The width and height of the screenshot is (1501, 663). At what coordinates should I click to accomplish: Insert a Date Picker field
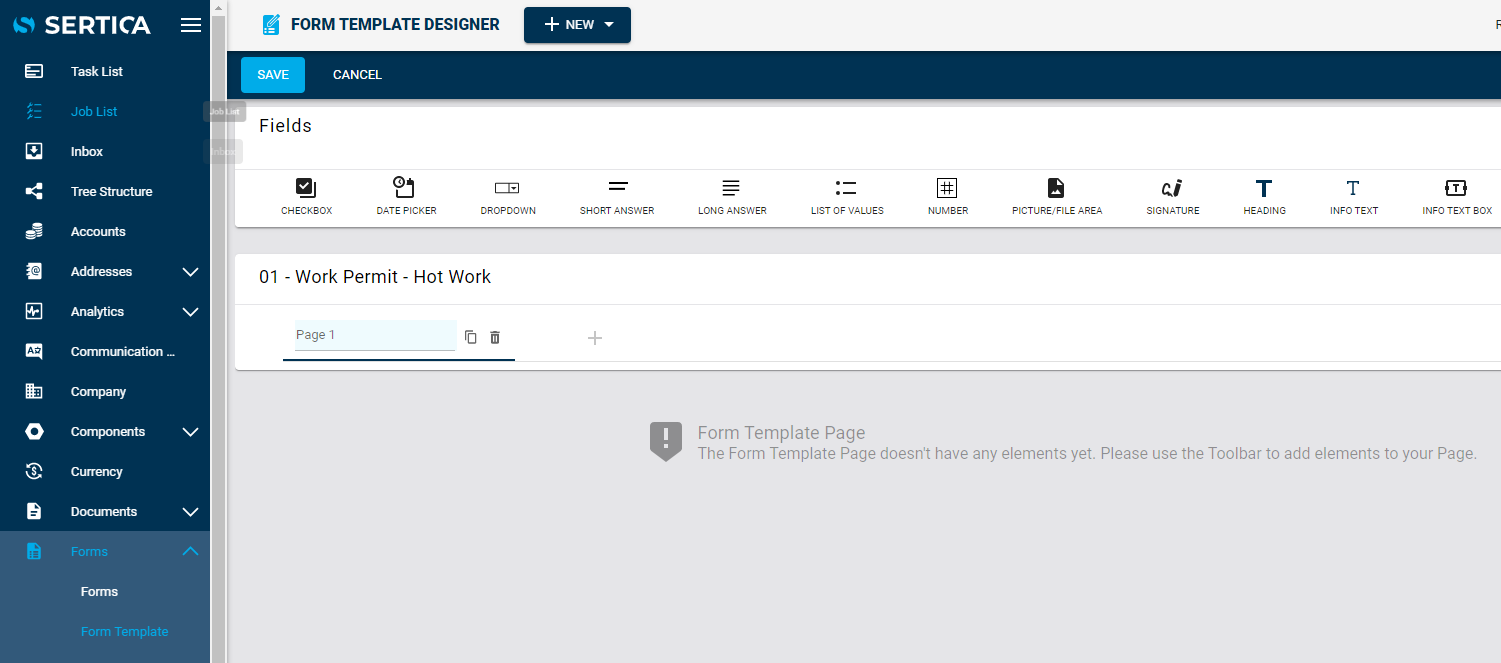(405, 196)
